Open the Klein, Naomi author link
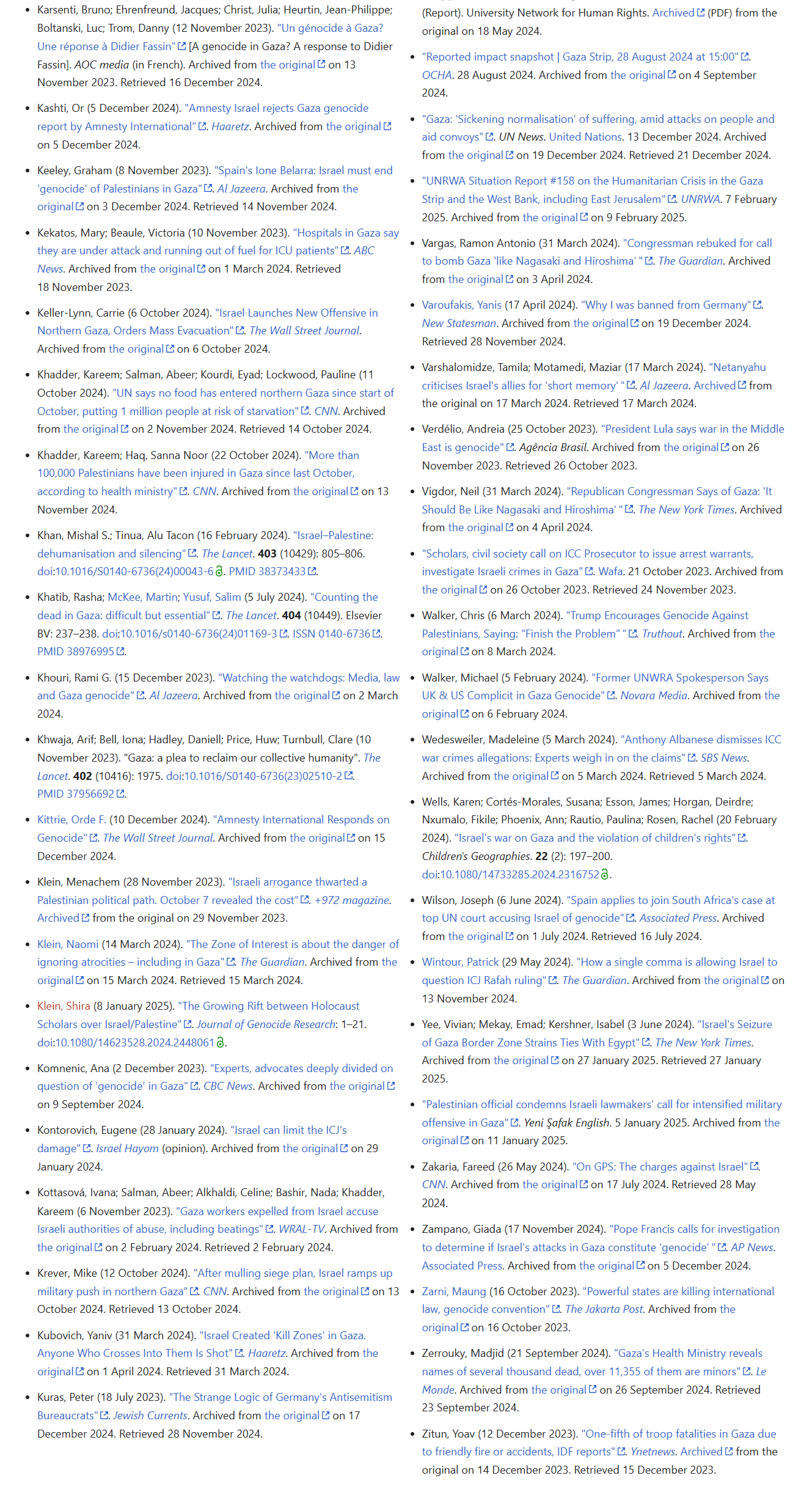812x1492 pixels. [x=68, y=944]
